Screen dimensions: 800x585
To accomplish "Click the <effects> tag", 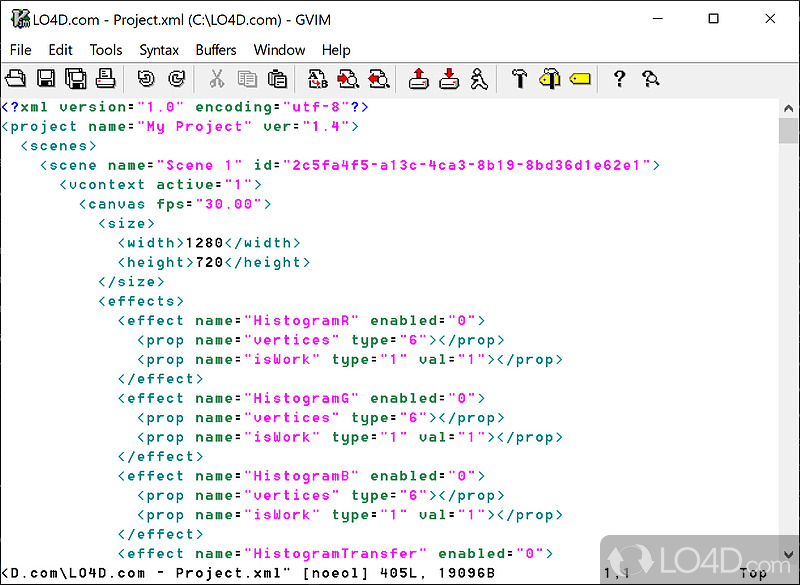I will pos(141,301).
